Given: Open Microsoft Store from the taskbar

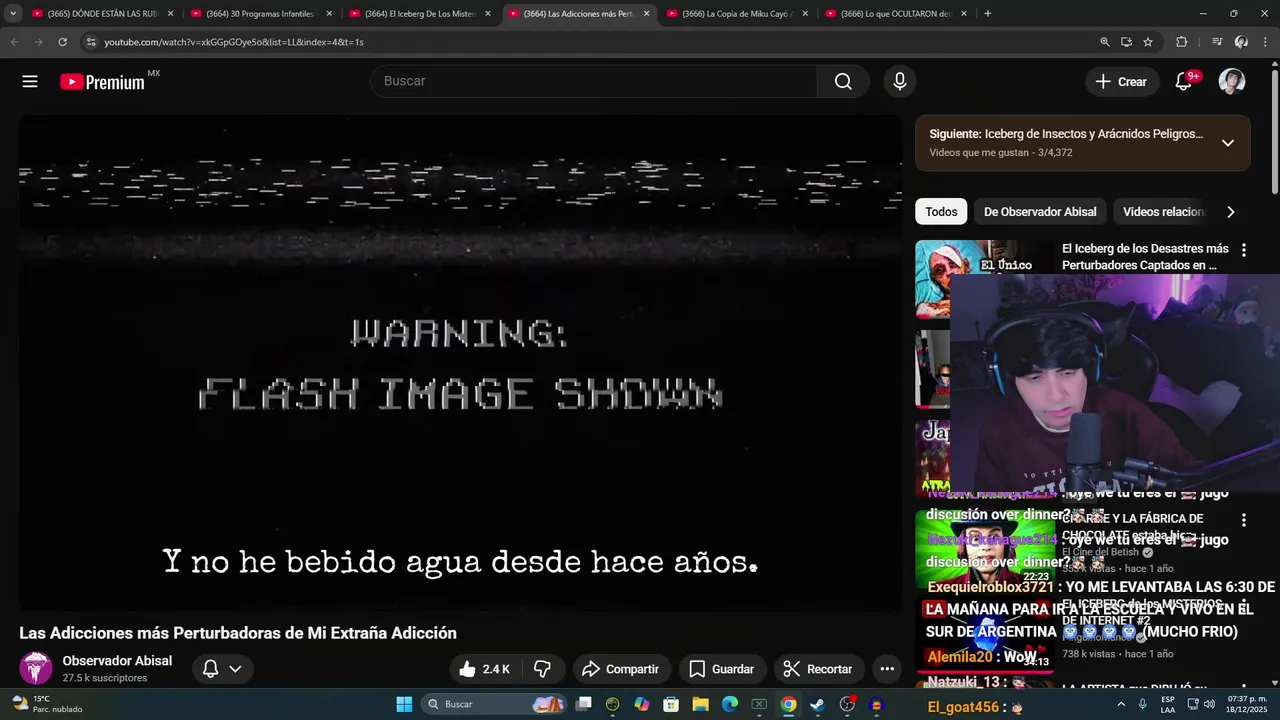Looking at the screenshot, I should coord(671,704).
